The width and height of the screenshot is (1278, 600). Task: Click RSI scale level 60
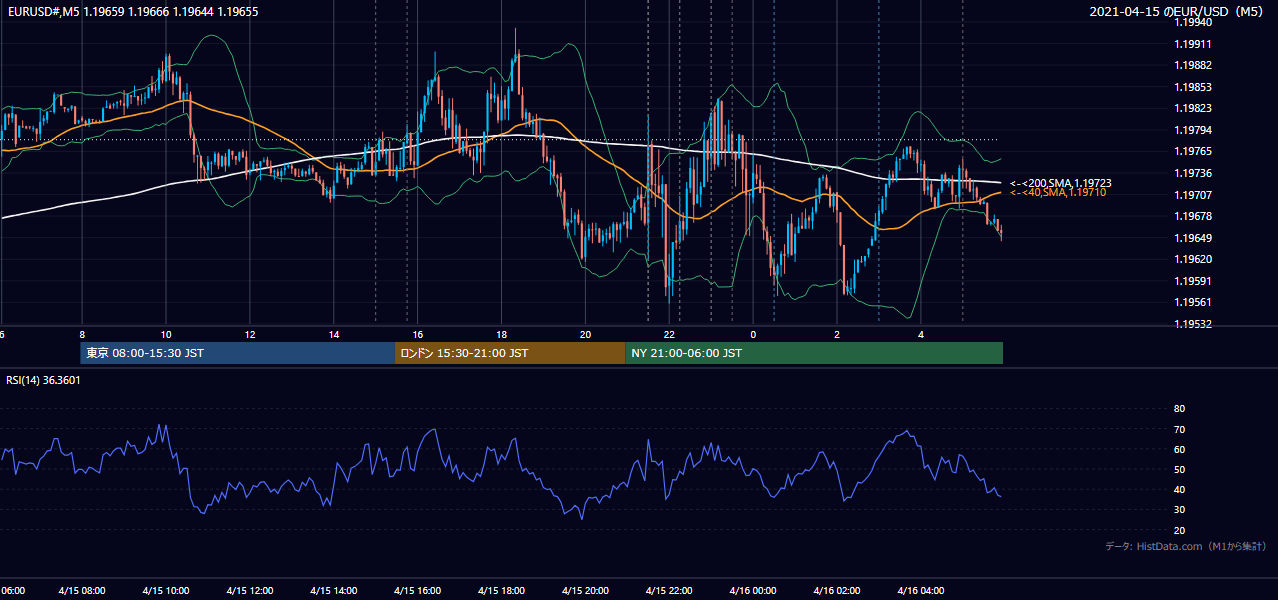1179,449
